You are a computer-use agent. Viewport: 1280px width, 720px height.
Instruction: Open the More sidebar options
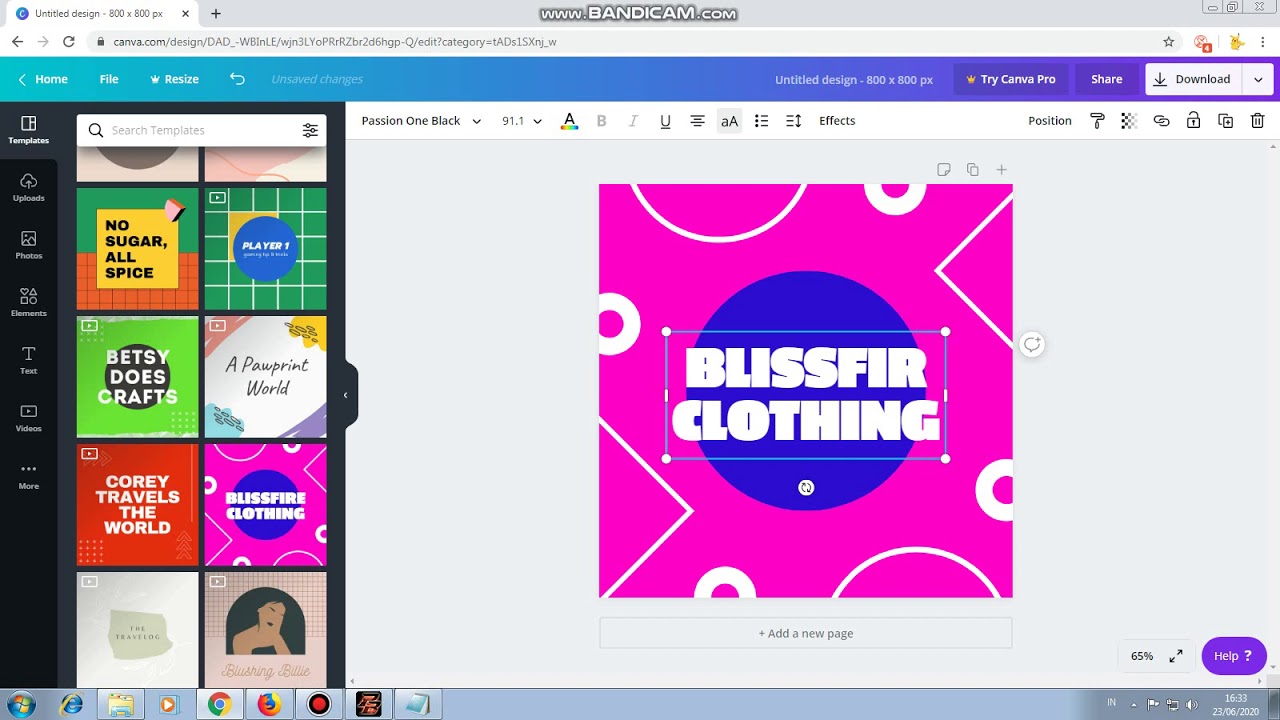coord(28,475)
